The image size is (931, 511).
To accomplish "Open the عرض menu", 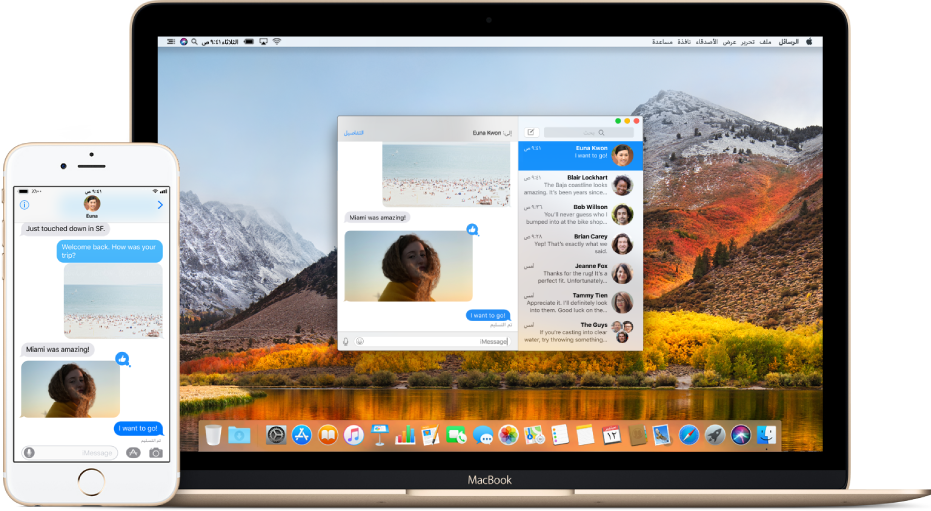I will [729, 42].
